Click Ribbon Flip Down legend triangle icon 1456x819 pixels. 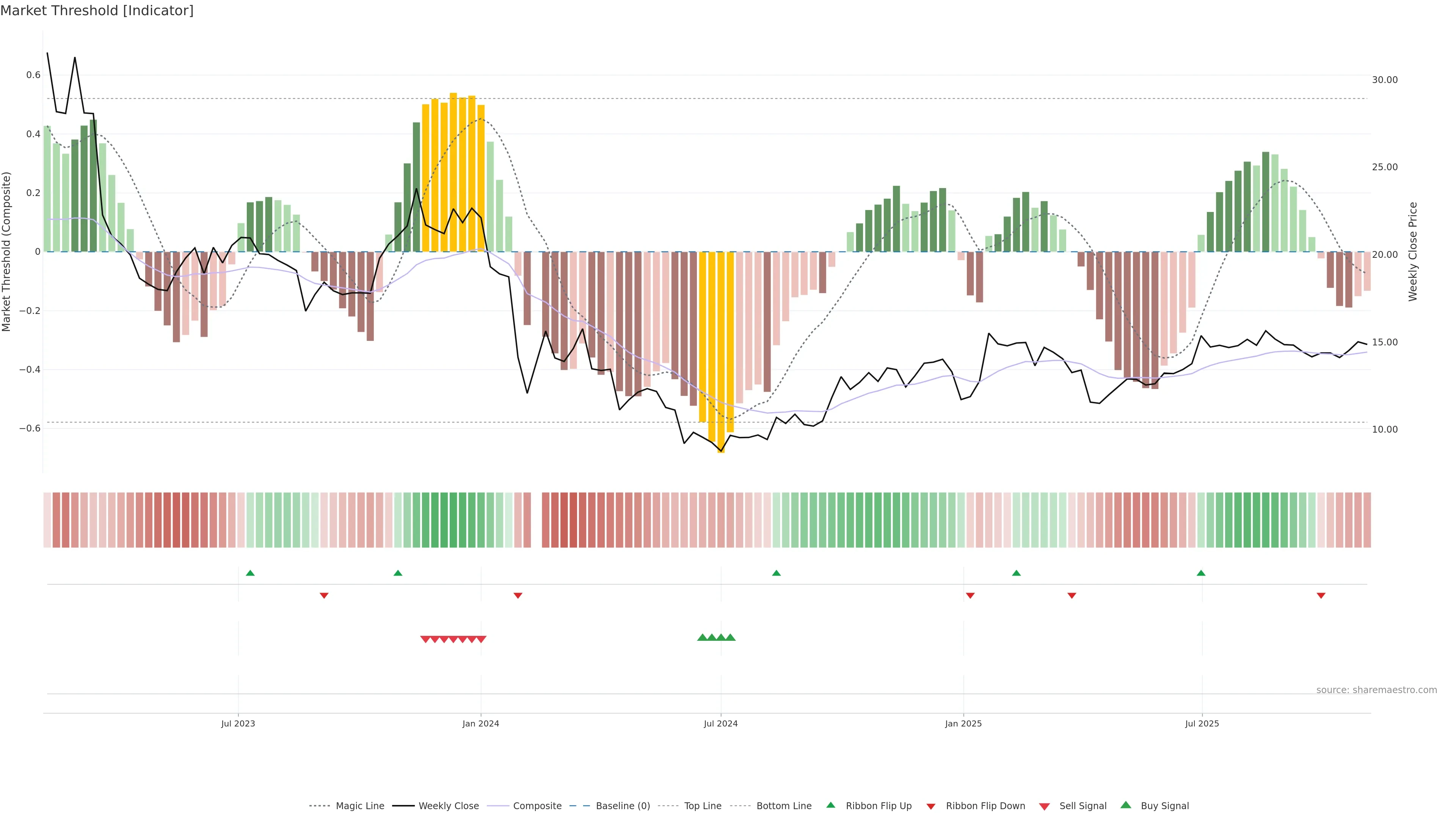tap(931, 806)
